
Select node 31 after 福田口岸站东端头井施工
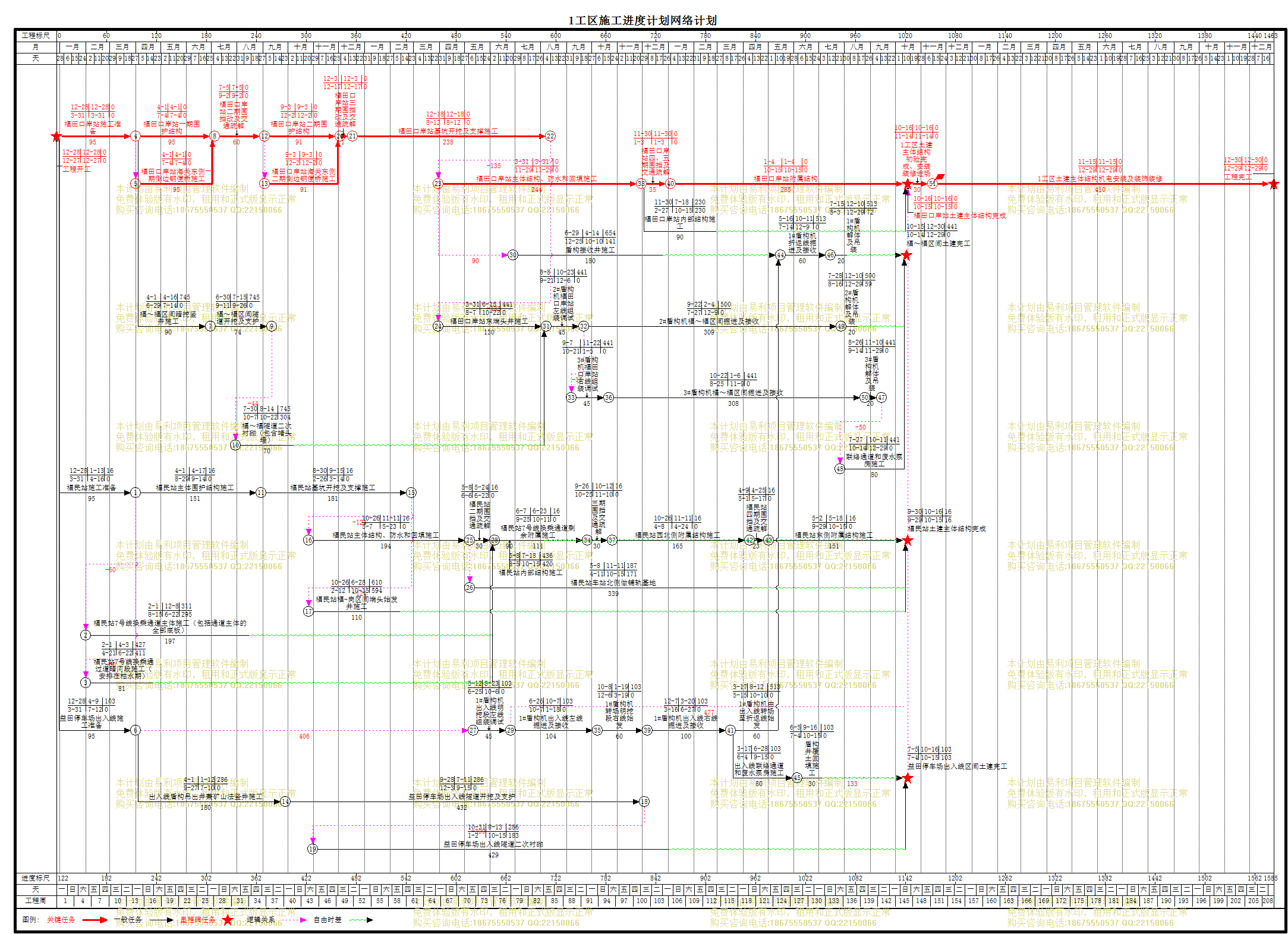[546, 327]
